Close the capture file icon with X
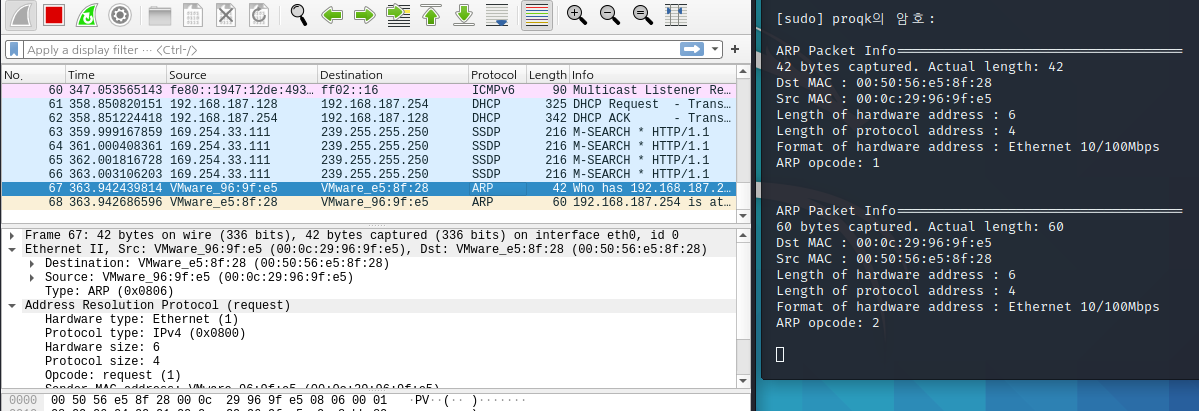Viewport: 1199px width, 411px height. (x=226, y=15)
